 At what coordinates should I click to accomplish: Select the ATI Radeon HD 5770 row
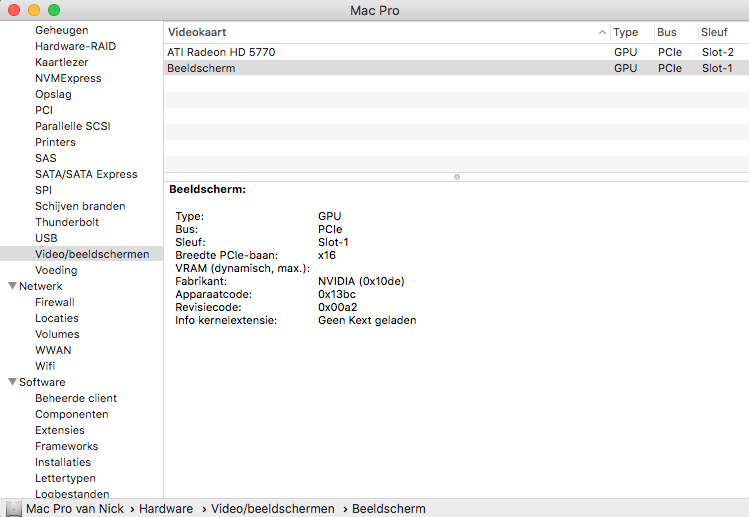tap(456, 52)
